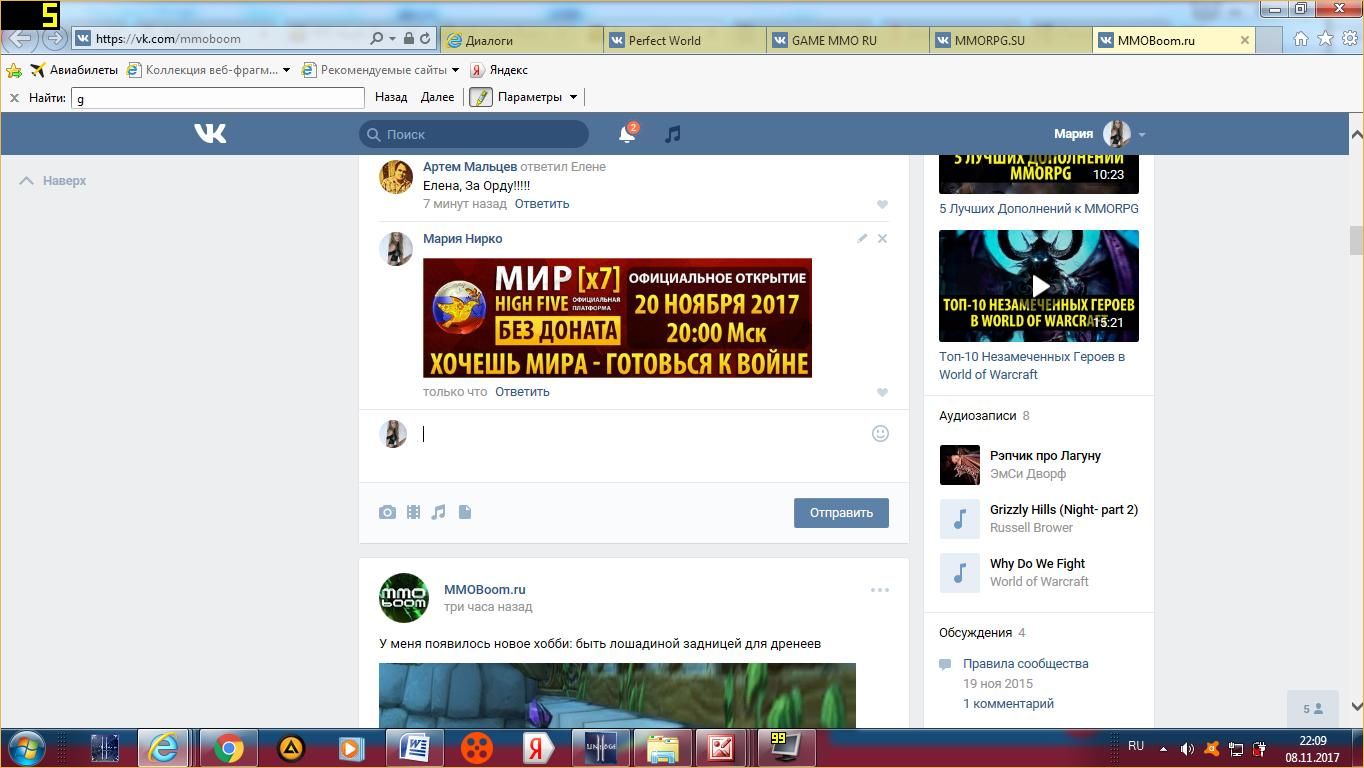The height and width of the screenshot is (768, 1364).
Task: Expand the Мария profile menu arrow
Action: (1141, 134)
